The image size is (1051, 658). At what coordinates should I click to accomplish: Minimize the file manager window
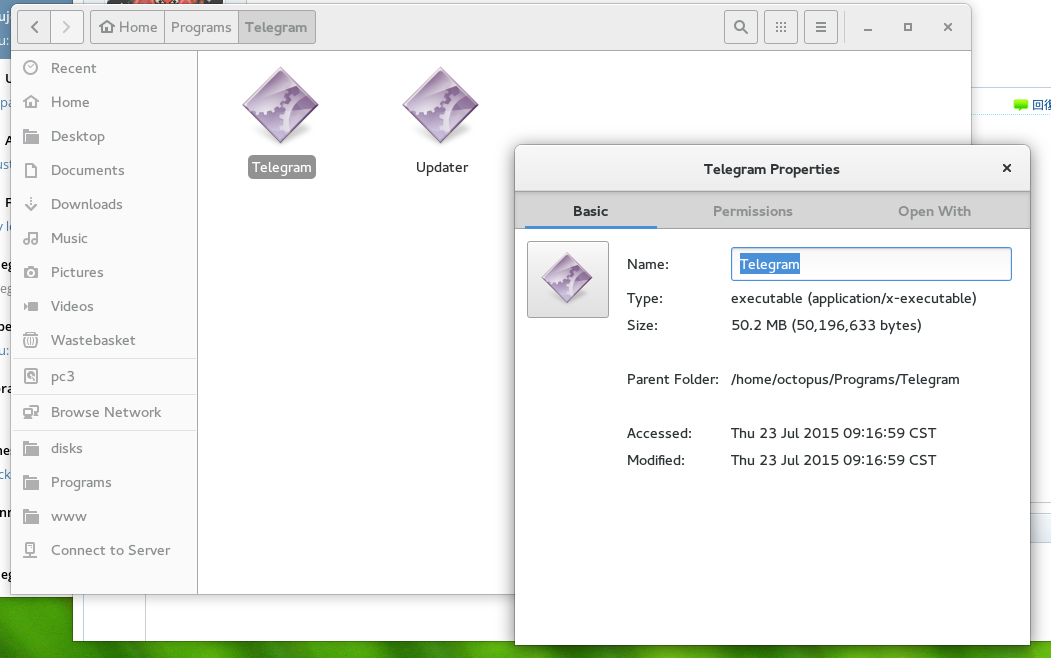click(x=868, y=27)
